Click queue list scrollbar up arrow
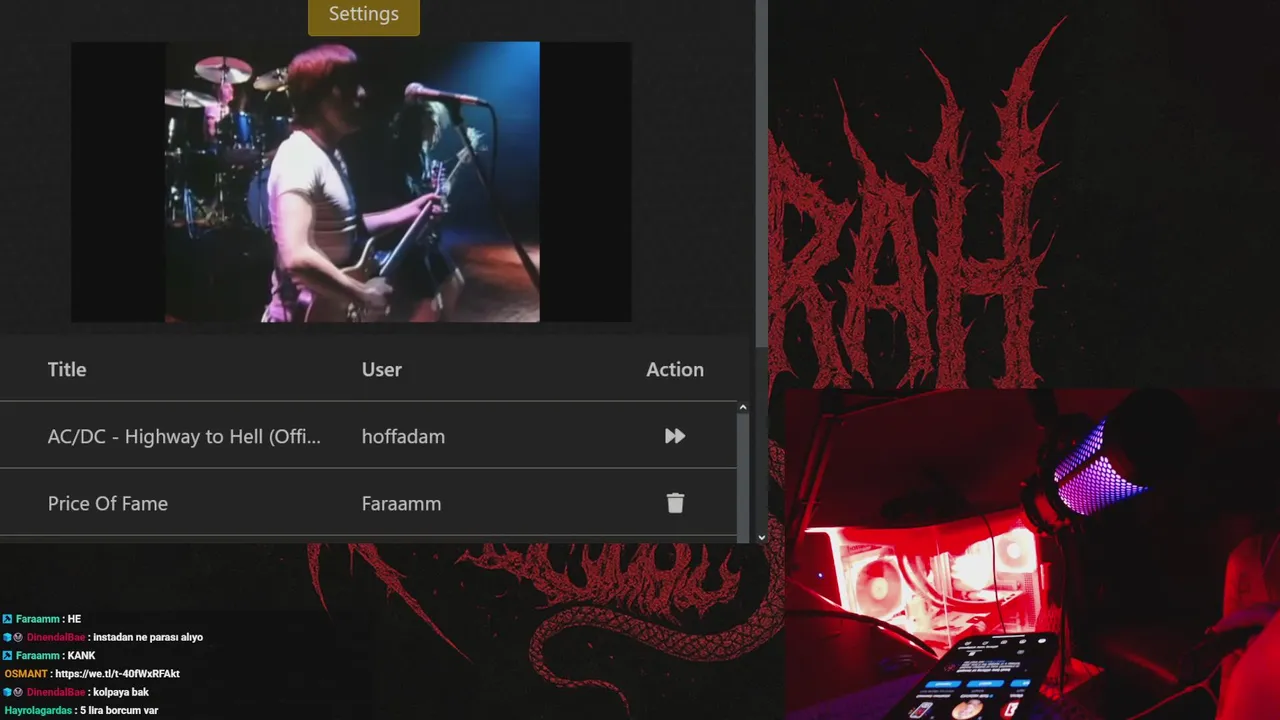 coord(742,407)
